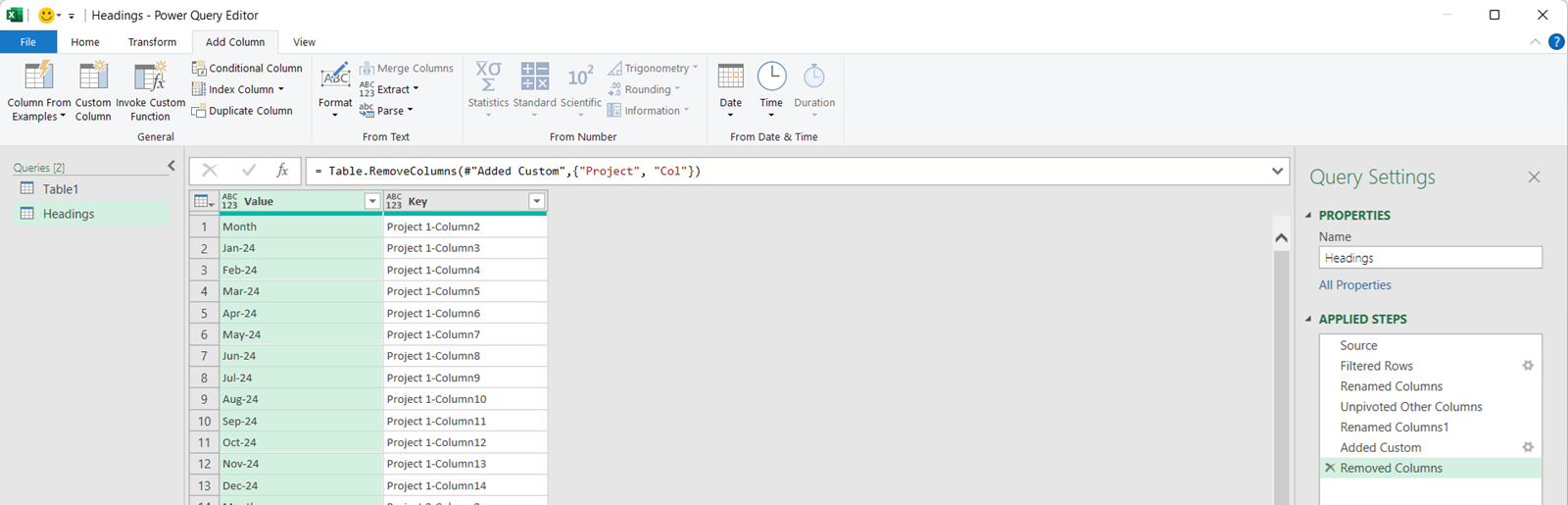Click the Statistics sigma icon

(x=488, y=76)
